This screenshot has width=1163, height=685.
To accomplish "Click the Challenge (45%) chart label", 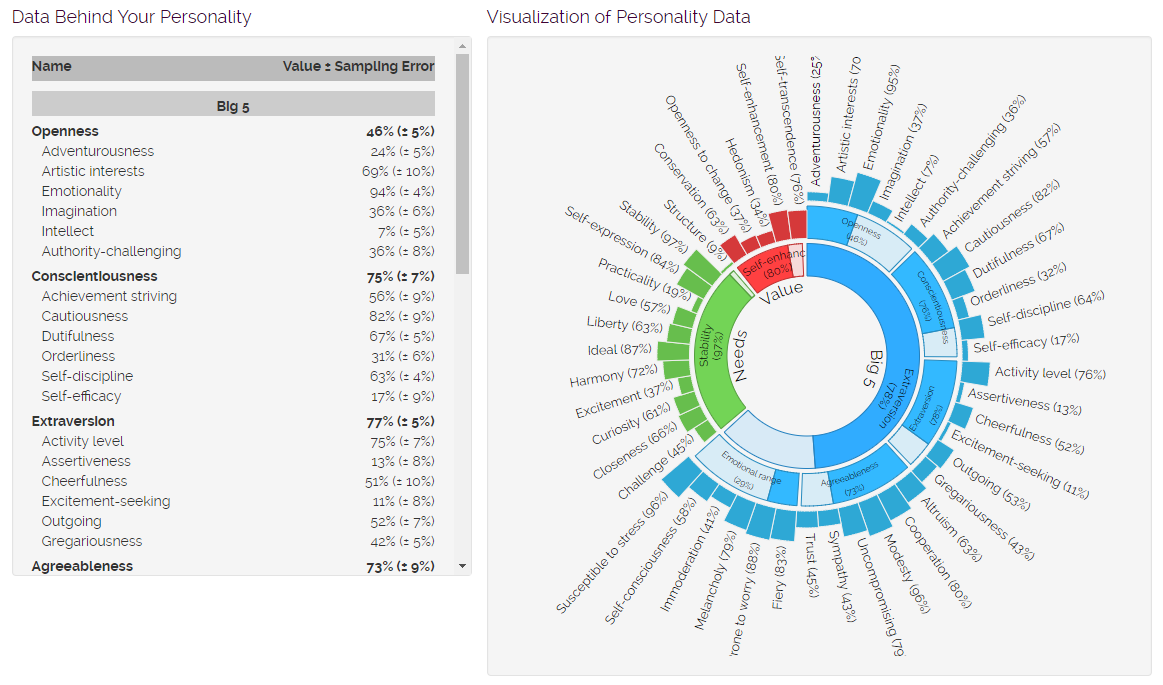I will pyautogui.click(x=656, y=466).
